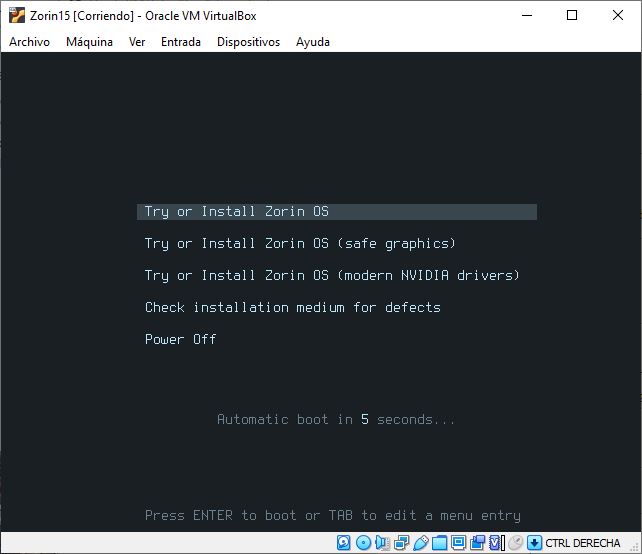Click the VirtualBox icon in the title bar
The image size is (642, 554).
pyautogui.click(x=15, y=15)
